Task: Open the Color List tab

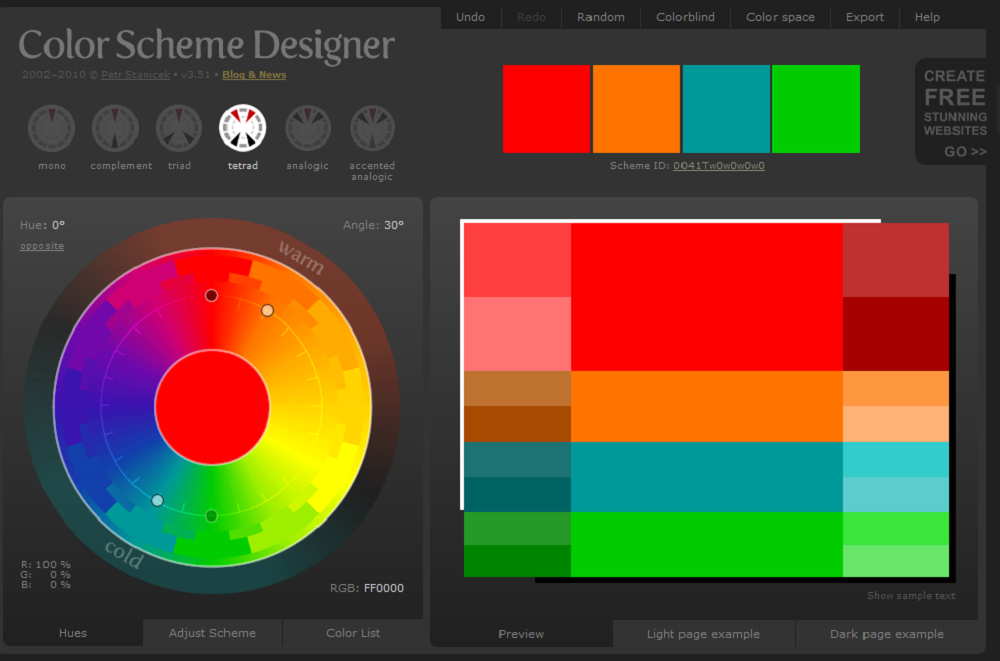Action: [x=353, y=633]
